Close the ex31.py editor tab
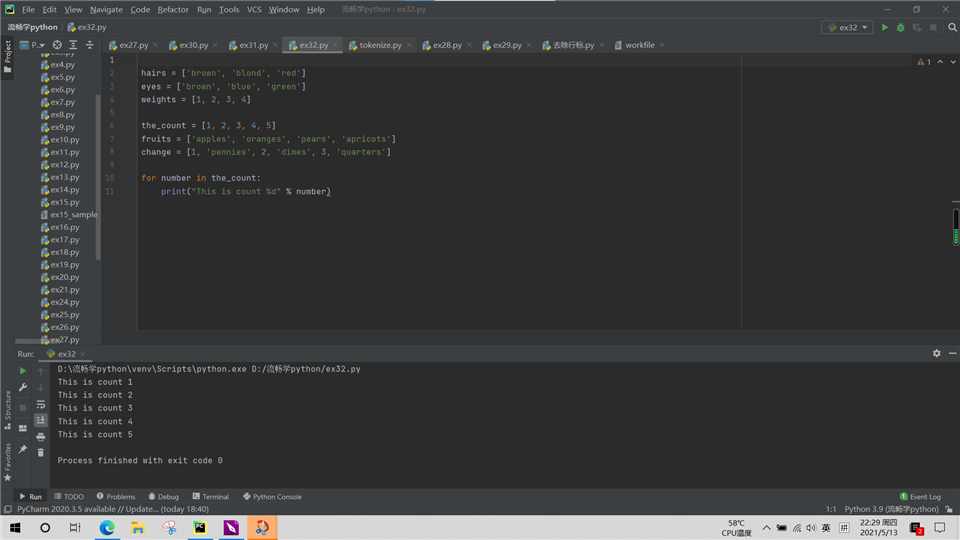960x540 pixels. pyautogui.click(x=275, y=45)
